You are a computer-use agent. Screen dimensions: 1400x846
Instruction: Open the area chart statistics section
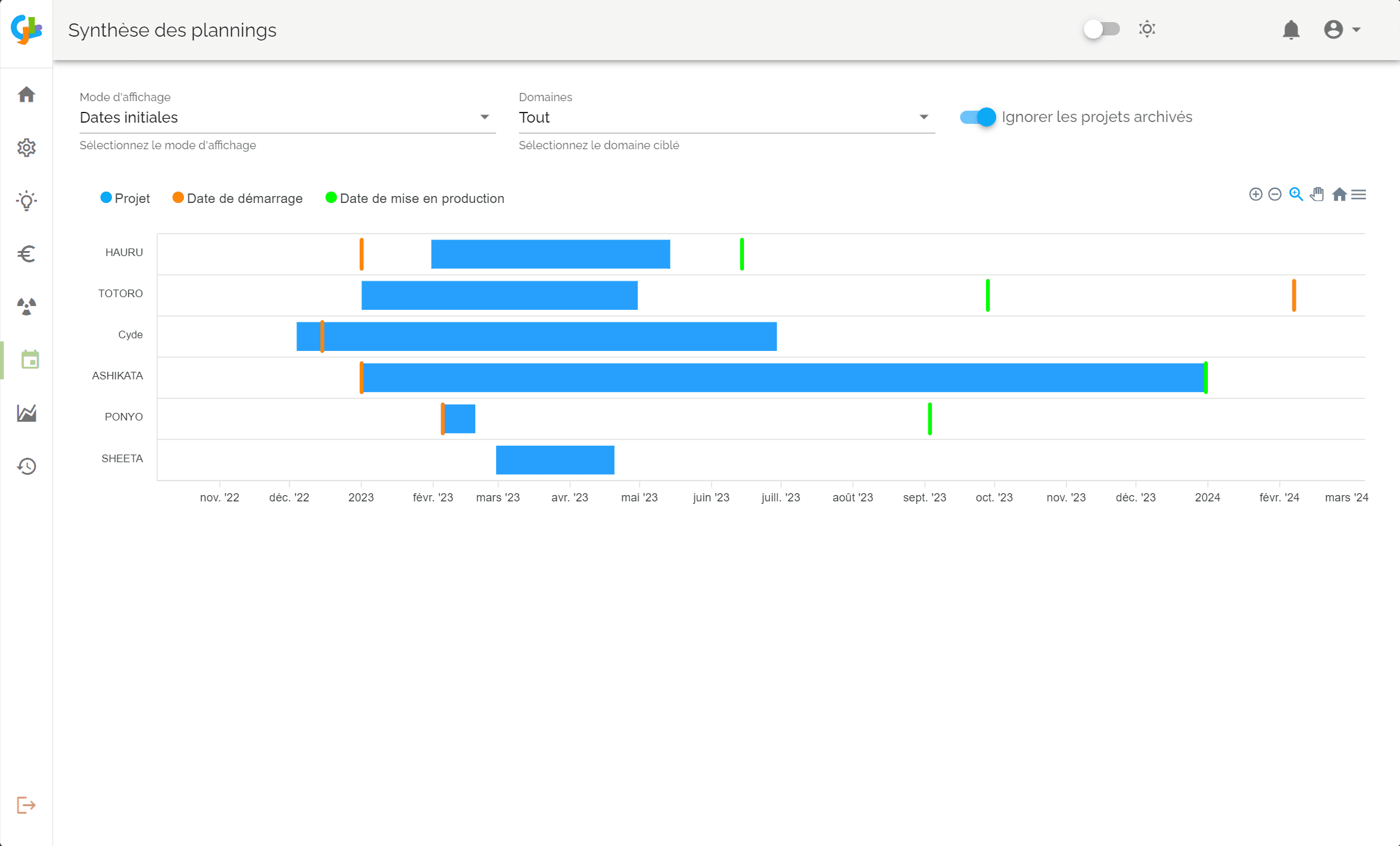pos(27,413)
